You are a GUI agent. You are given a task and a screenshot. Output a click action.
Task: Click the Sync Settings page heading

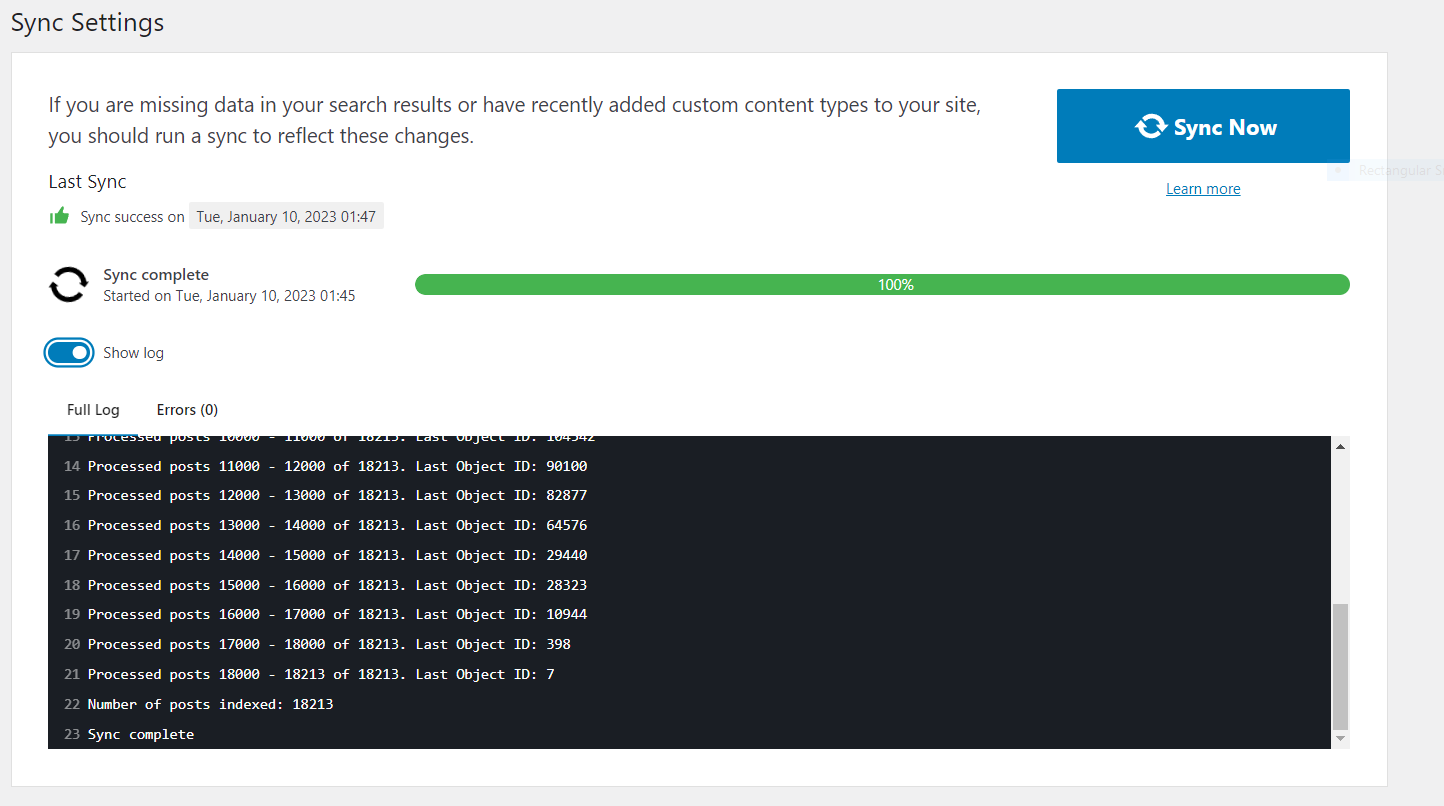(x=87, y=22)
